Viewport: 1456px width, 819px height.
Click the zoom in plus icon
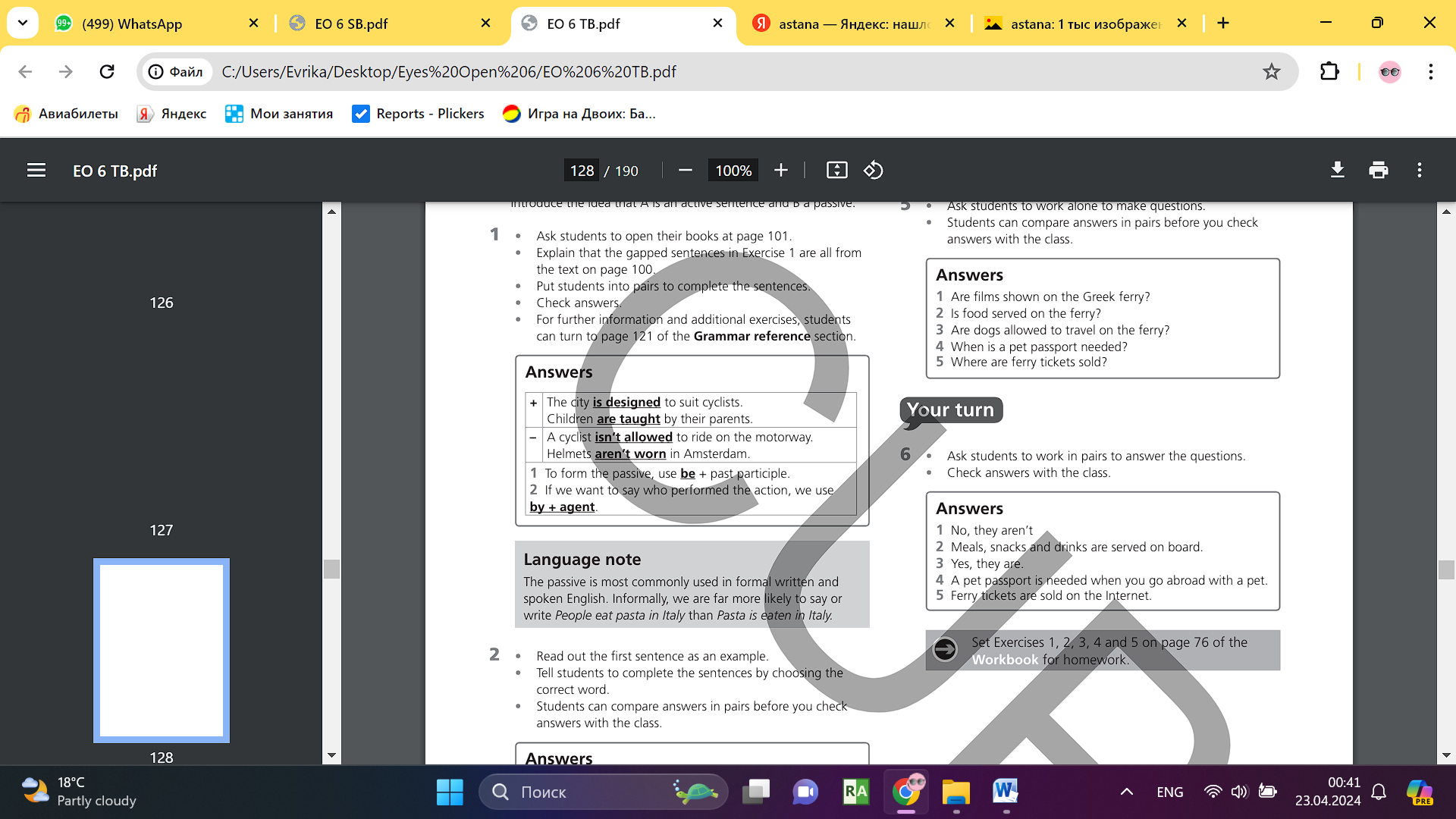[781, 171]
